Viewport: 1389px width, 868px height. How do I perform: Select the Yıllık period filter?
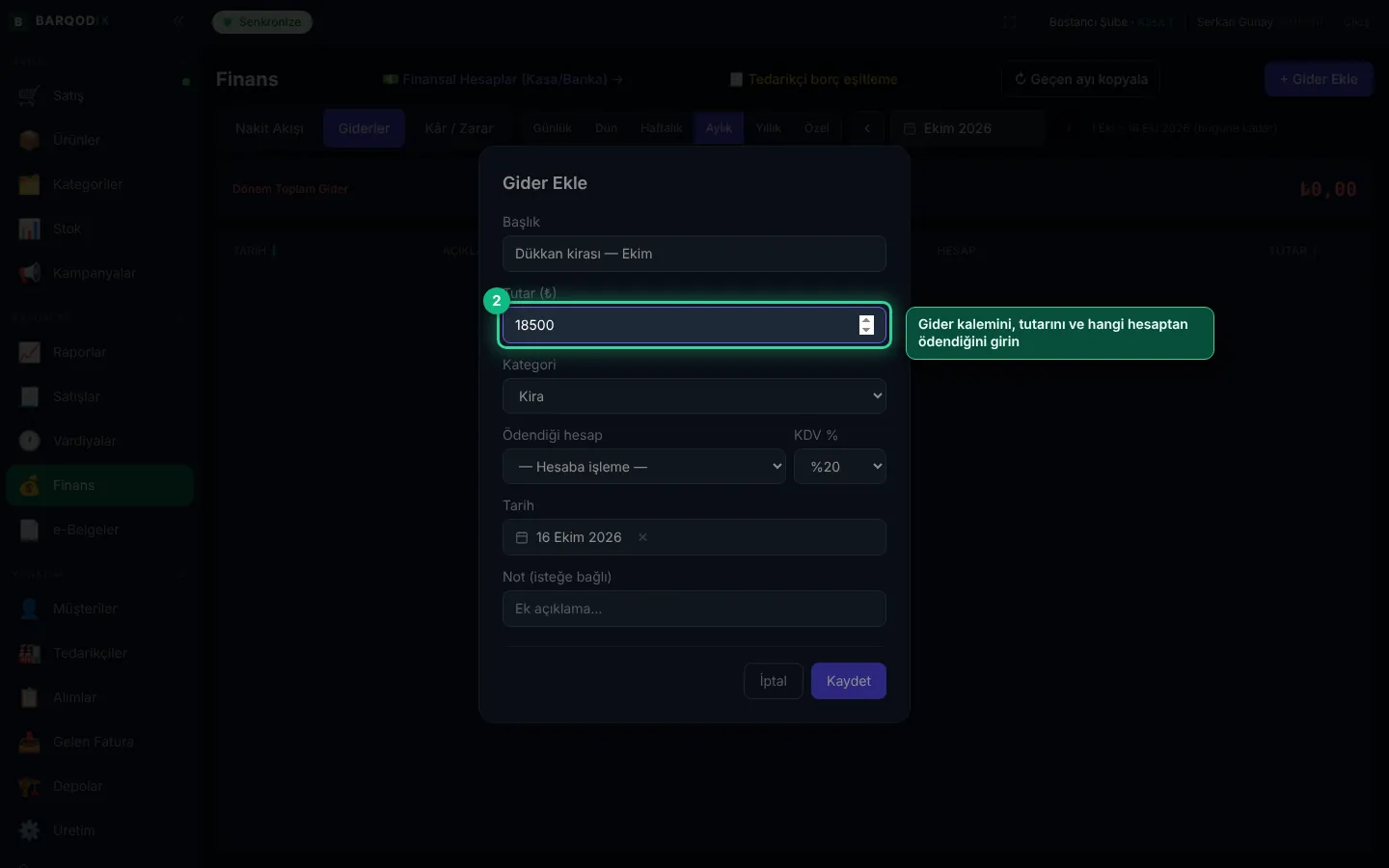click(x=769, y=128)
